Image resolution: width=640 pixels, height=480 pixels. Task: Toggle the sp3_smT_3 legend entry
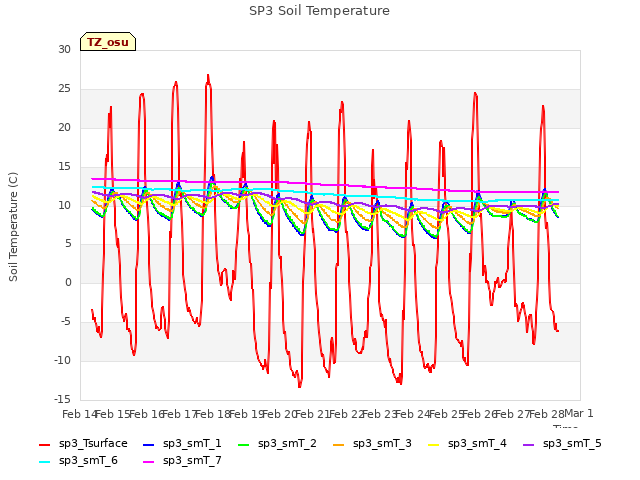(x=372, y=444)
